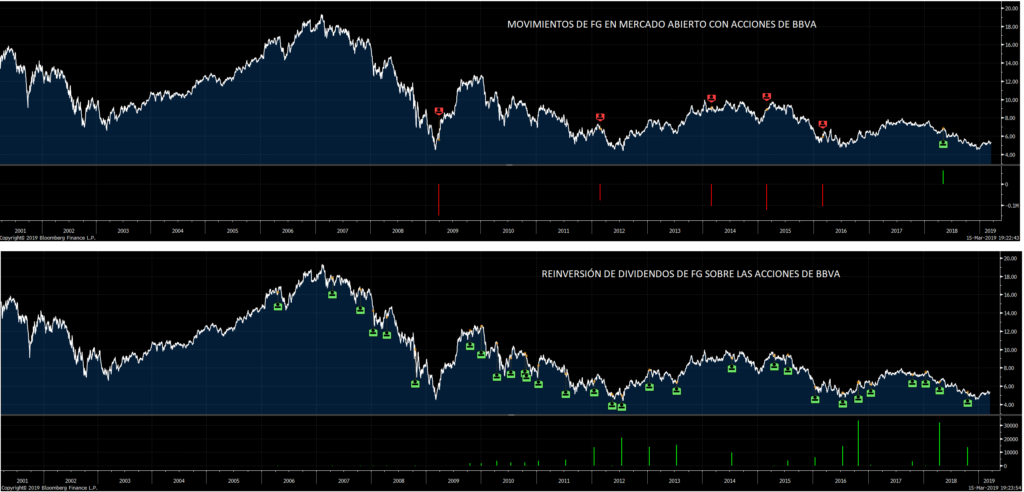Click the red sell marker in early 2012, upper chart

[600, 117]
